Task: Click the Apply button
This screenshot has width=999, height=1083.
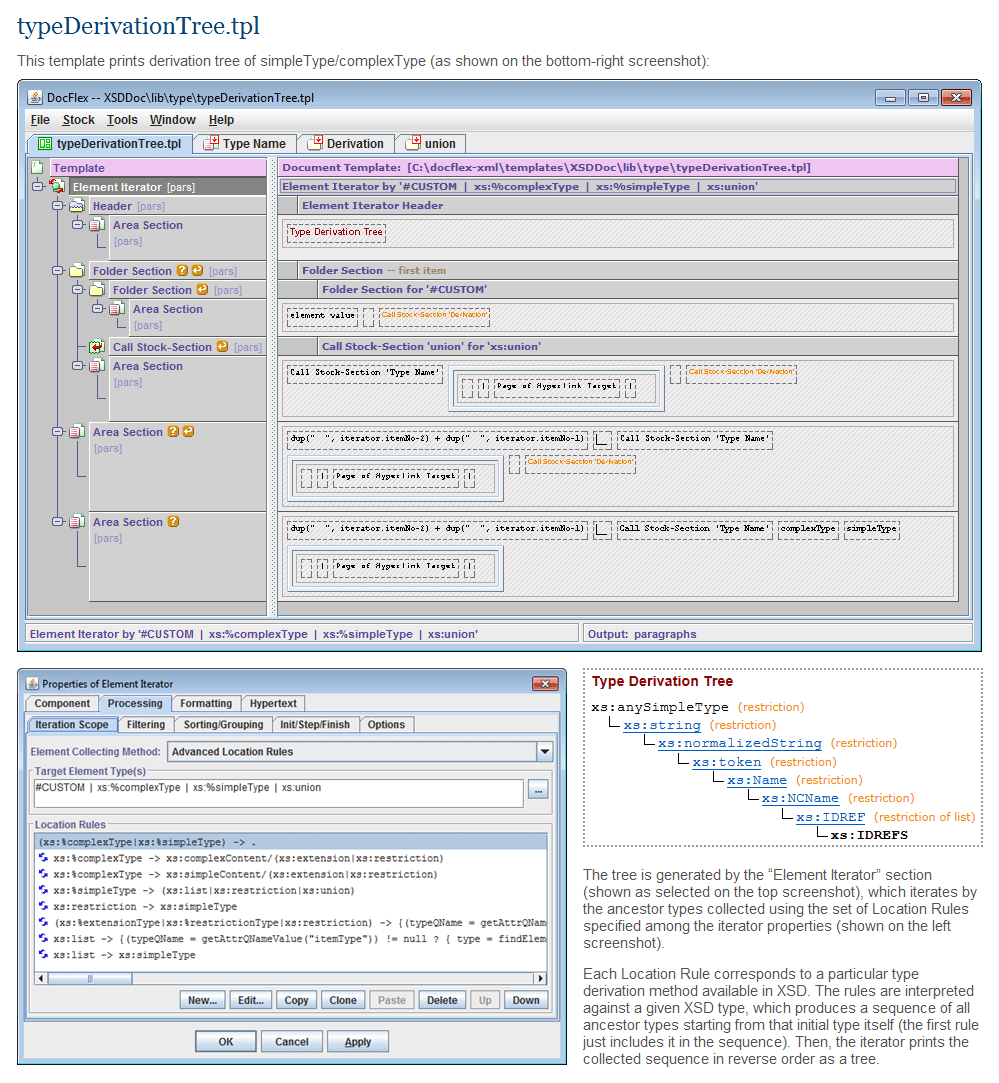Action: point(358,1042)
